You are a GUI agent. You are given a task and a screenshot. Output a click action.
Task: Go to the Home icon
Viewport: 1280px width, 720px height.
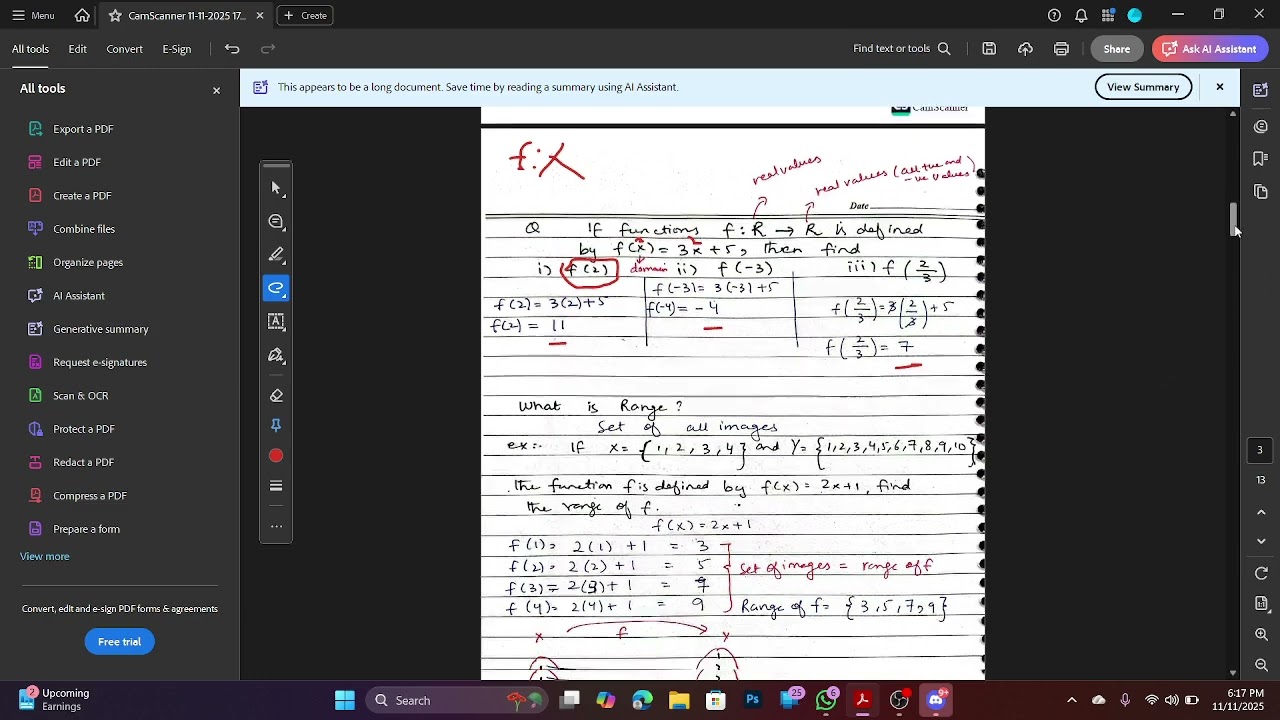(82, 15)
